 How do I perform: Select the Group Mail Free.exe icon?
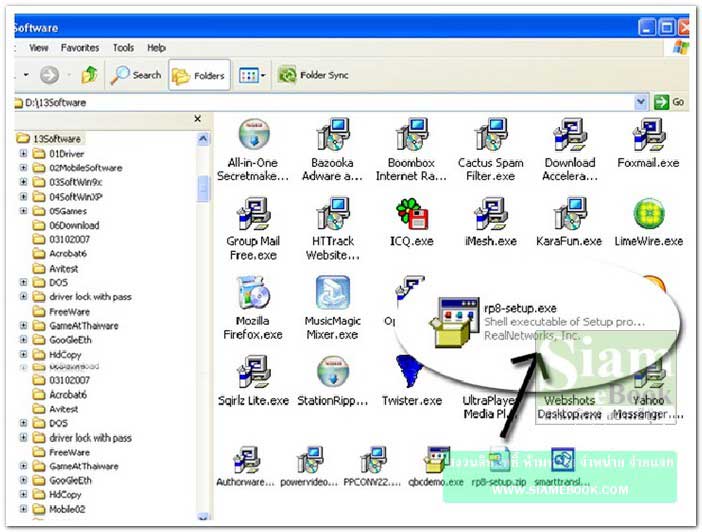point(253,214)
